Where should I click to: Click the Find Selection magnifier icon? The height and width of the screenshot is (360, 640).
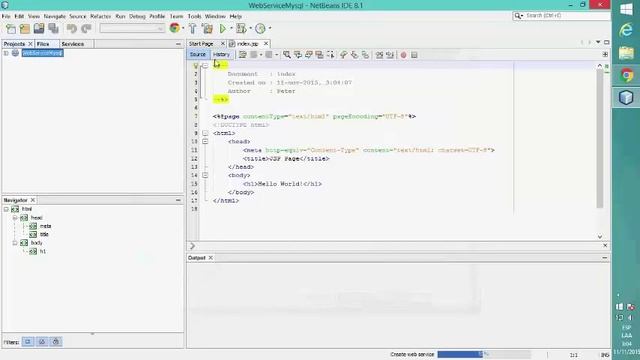coord(287,55)
